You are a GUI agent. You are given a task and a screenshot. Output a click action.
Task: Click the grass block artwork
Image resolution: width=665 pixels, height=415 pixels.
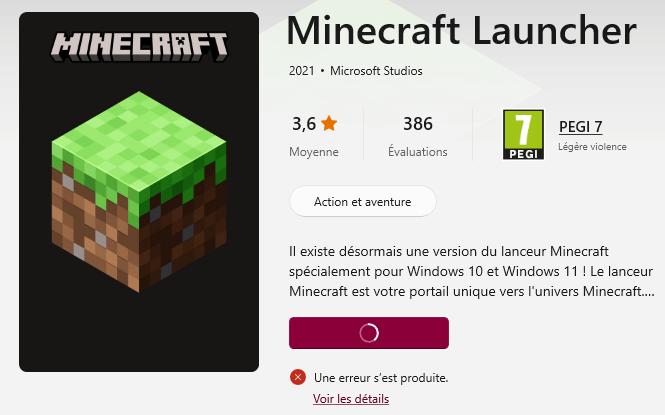tap(139, 192)
